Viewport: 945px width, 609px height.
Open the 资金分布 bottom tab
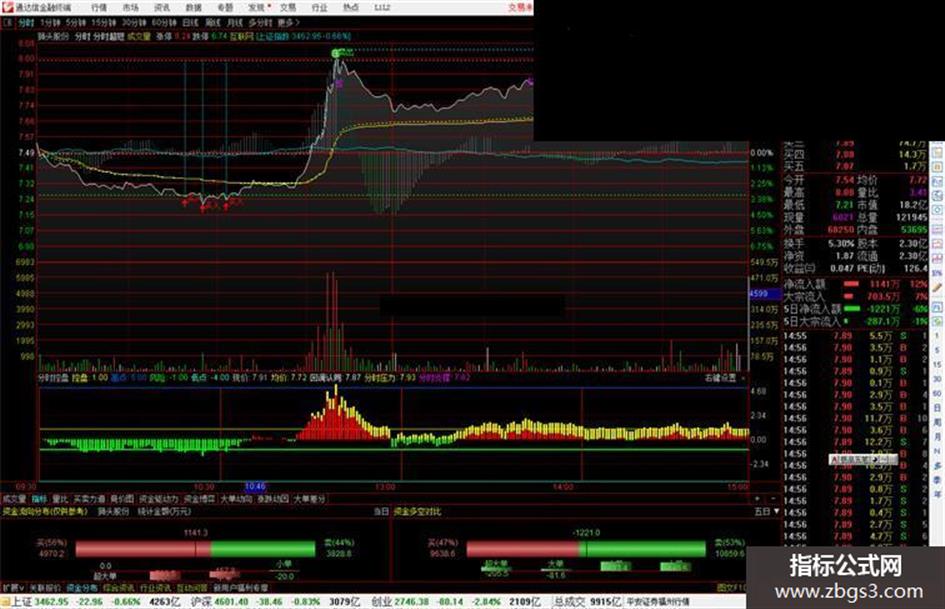click(x=82, y=587)
